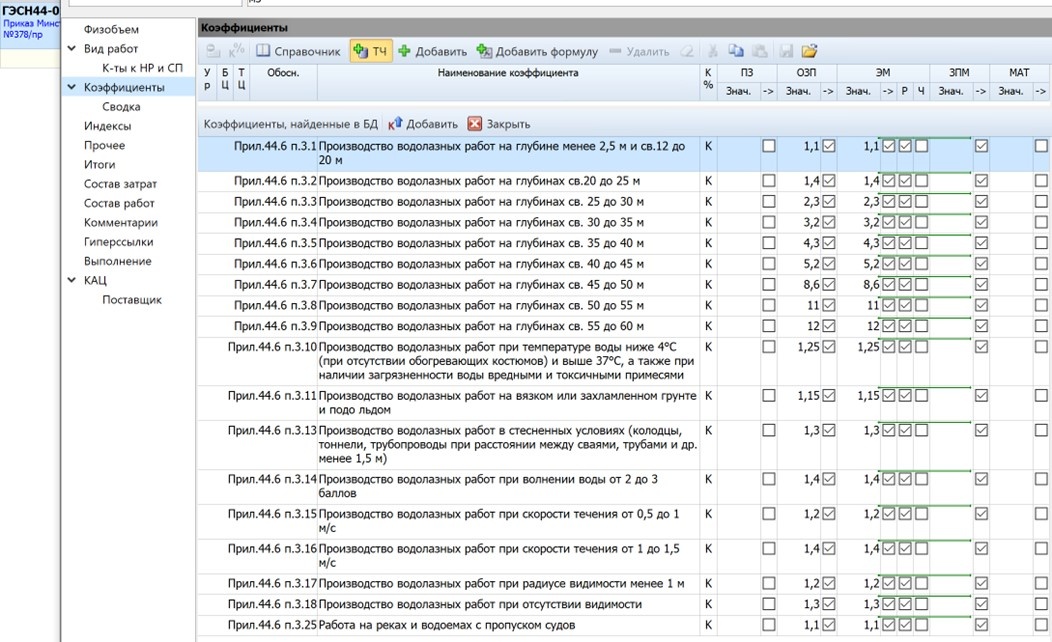1052x642 pixels.
Task: Click ЭМ value 1,25 in row п.3.10
Action: click(868, 347)
